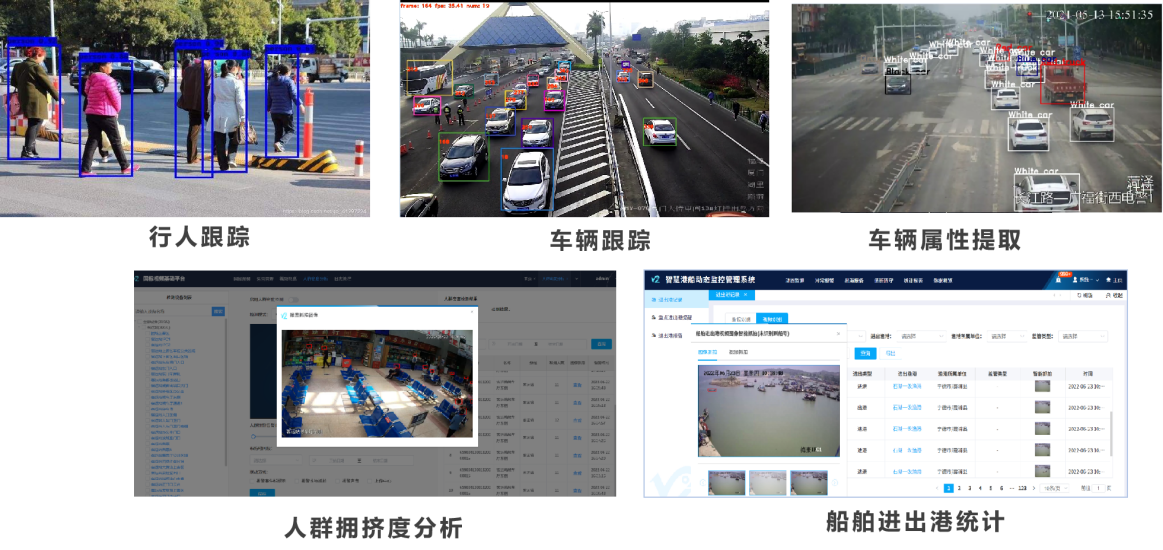This screenshot has width=1163, height=550.
Task: Switch to second tab in ship snapshot dialog
Action: tap(738, 353)
